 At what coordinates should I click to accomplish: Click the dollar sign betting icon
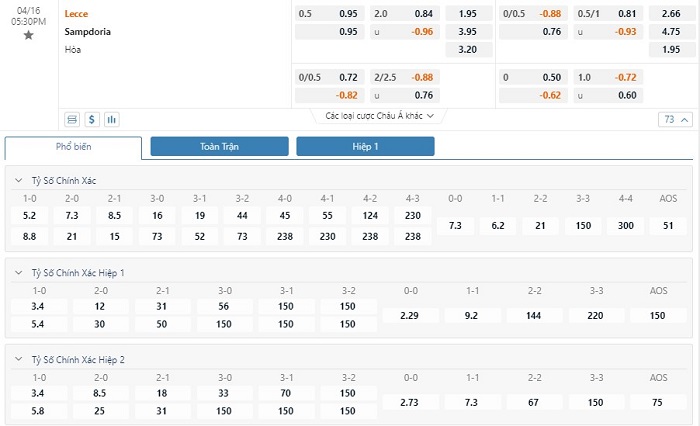tap(92, 119)
